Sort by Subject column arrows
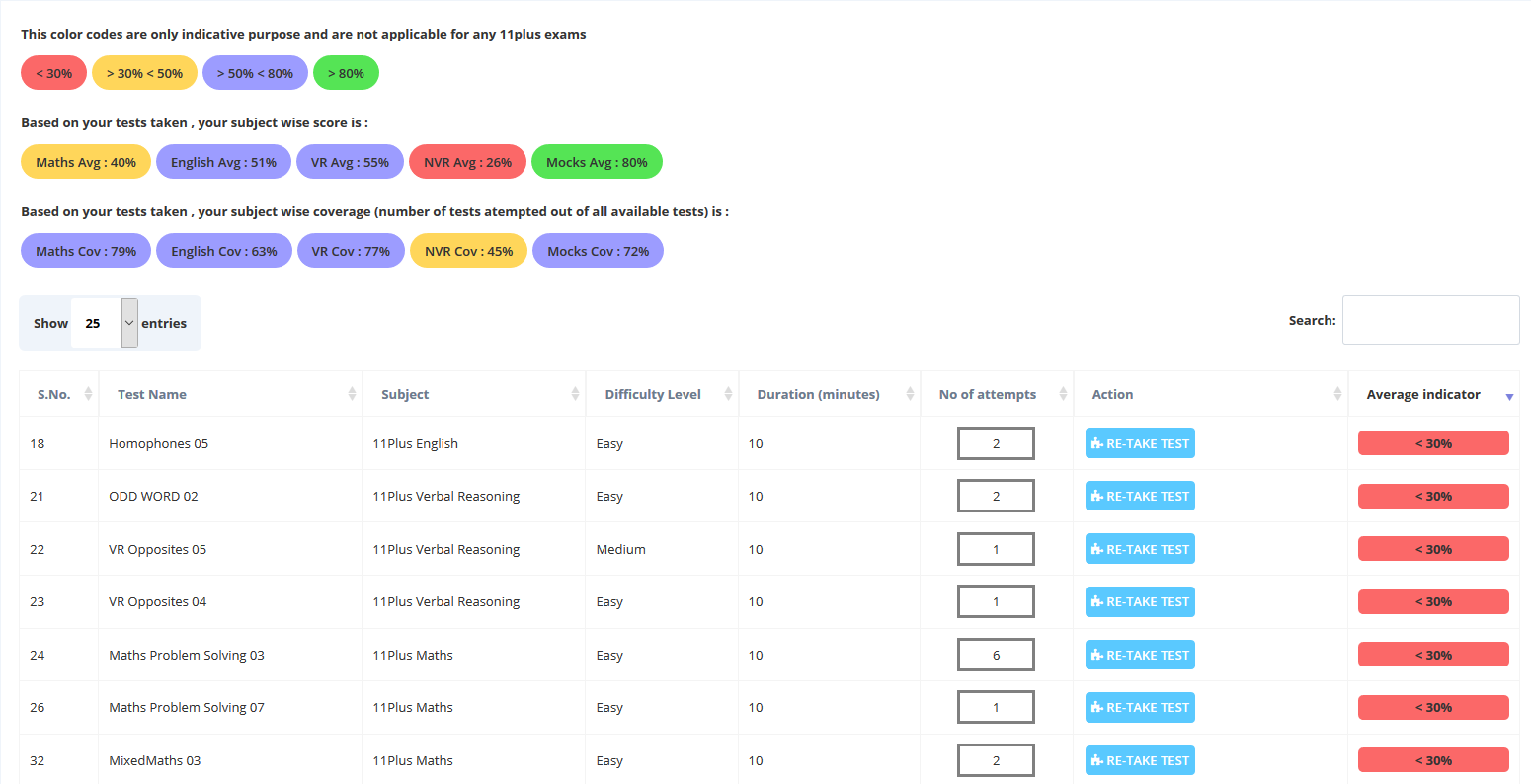The height and width of the screenshot is (784, 1531). tap(575, 394)
